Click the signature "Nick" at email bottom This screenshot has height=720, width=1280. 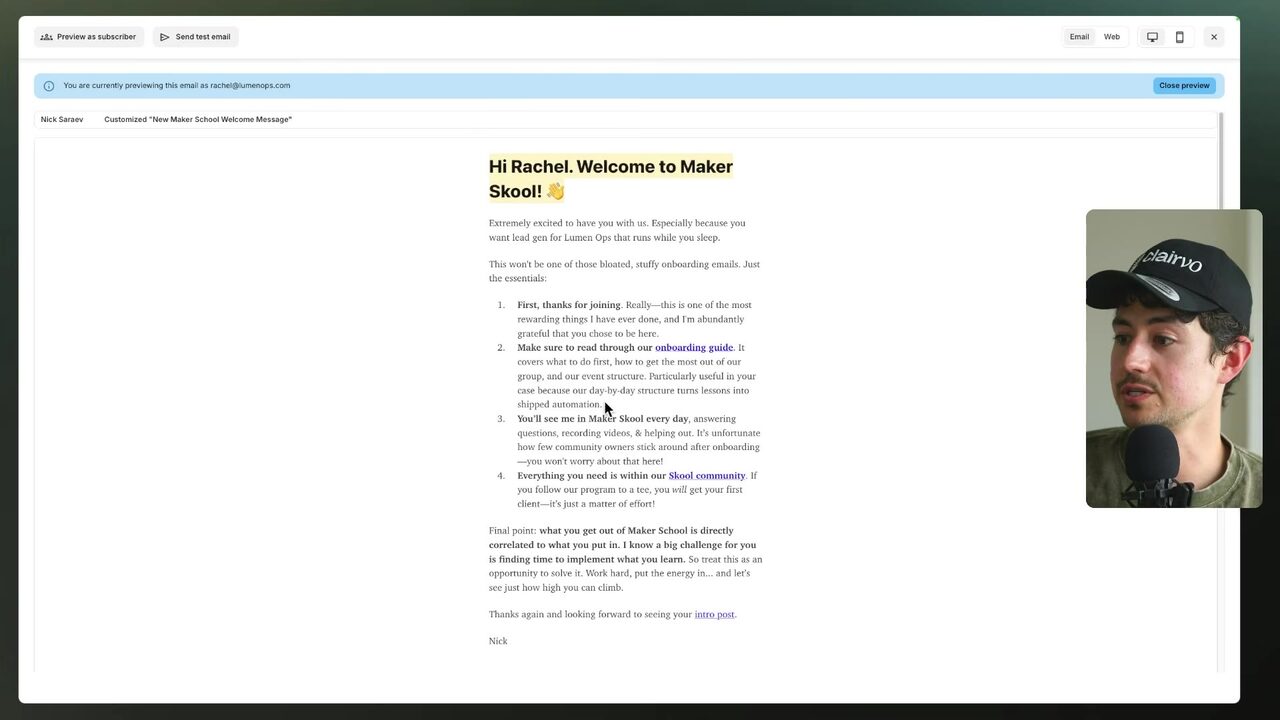(498, 641)
